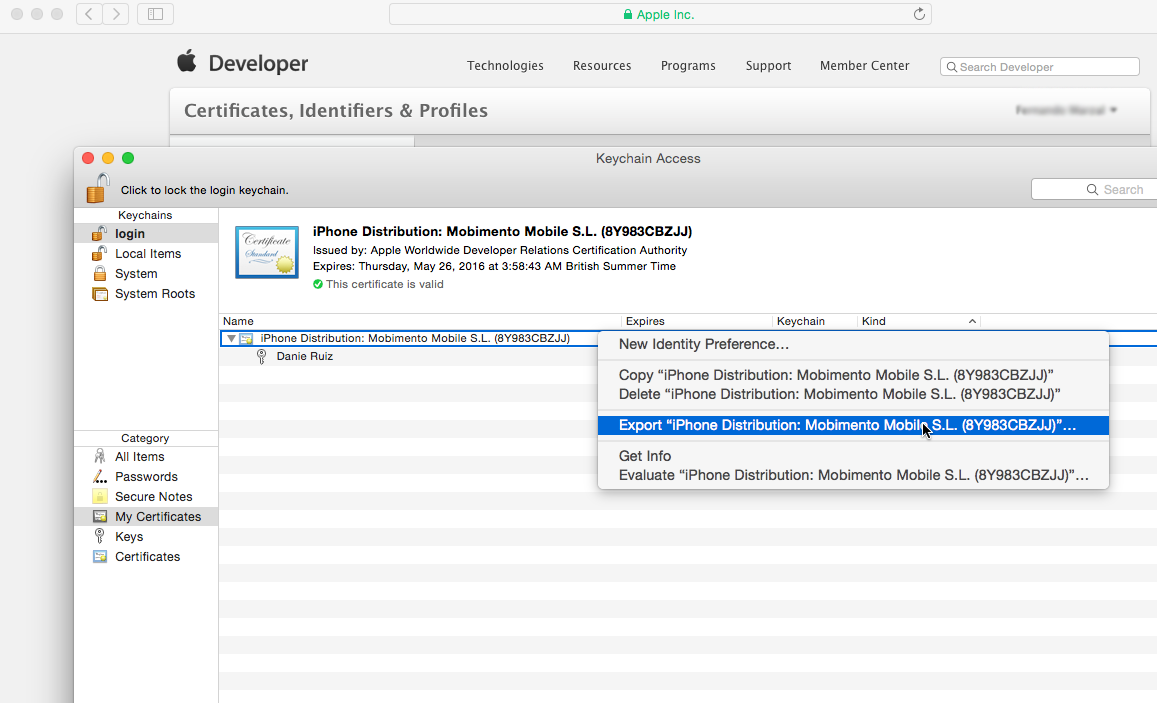Click the Passwords category icon
Image resolution: width=1157 pixels, height=703 pixels.
pos(100,477)
